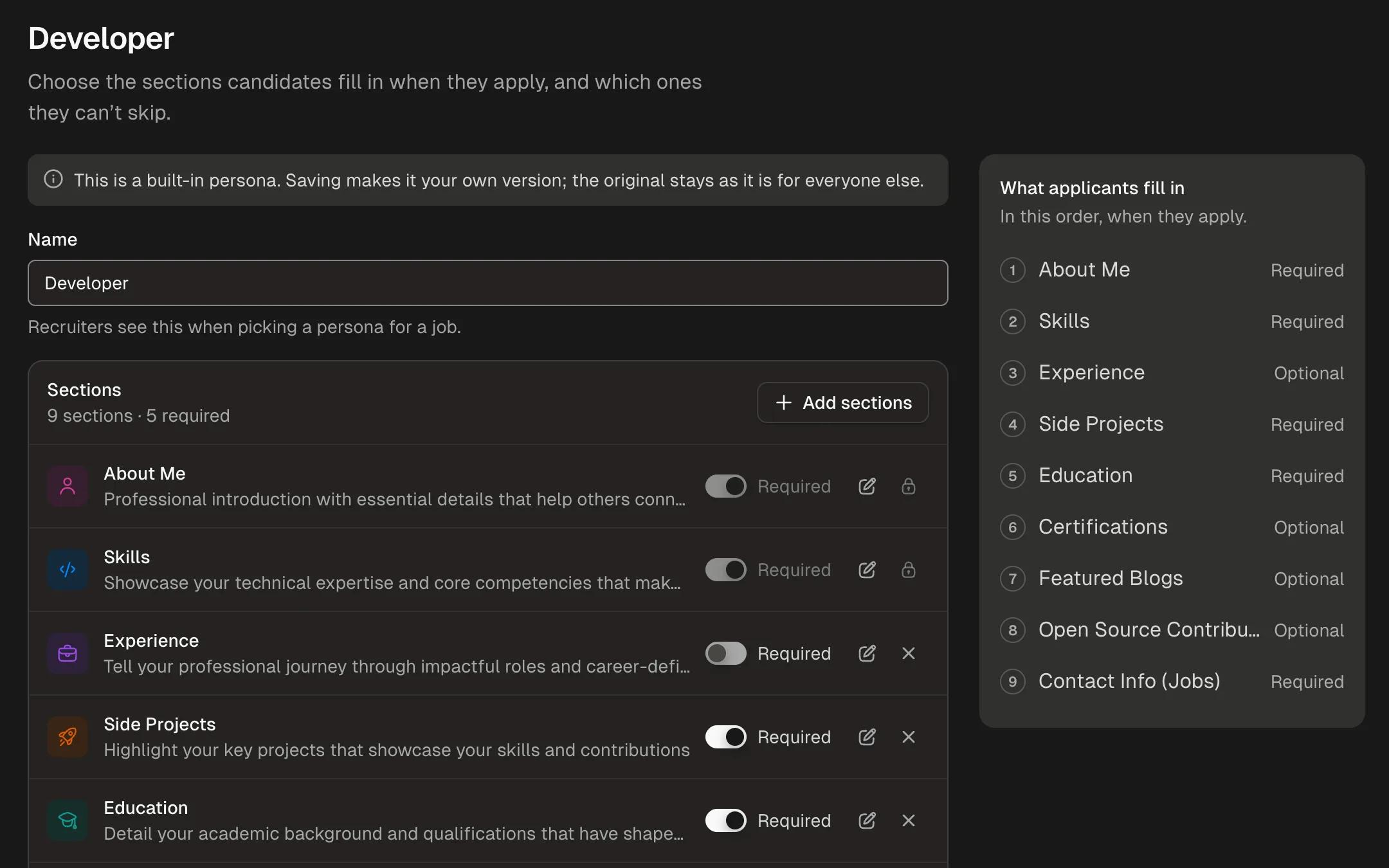Click the Education graduation cap icon
1389x868 pixels.
tap(68, 820)
